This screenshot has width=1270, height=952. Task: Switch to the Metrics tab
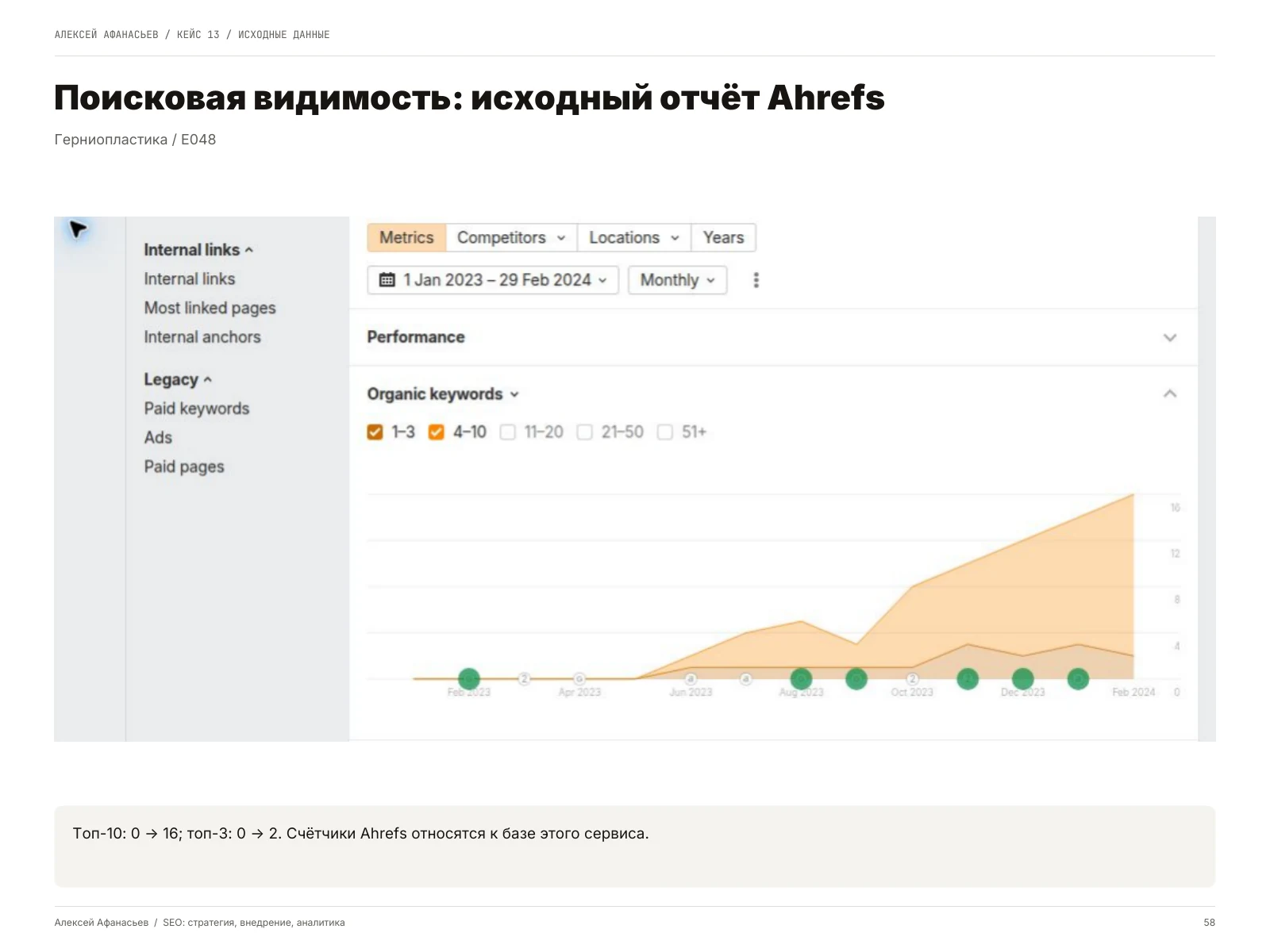pyautogui.click(x=406, y=238)
